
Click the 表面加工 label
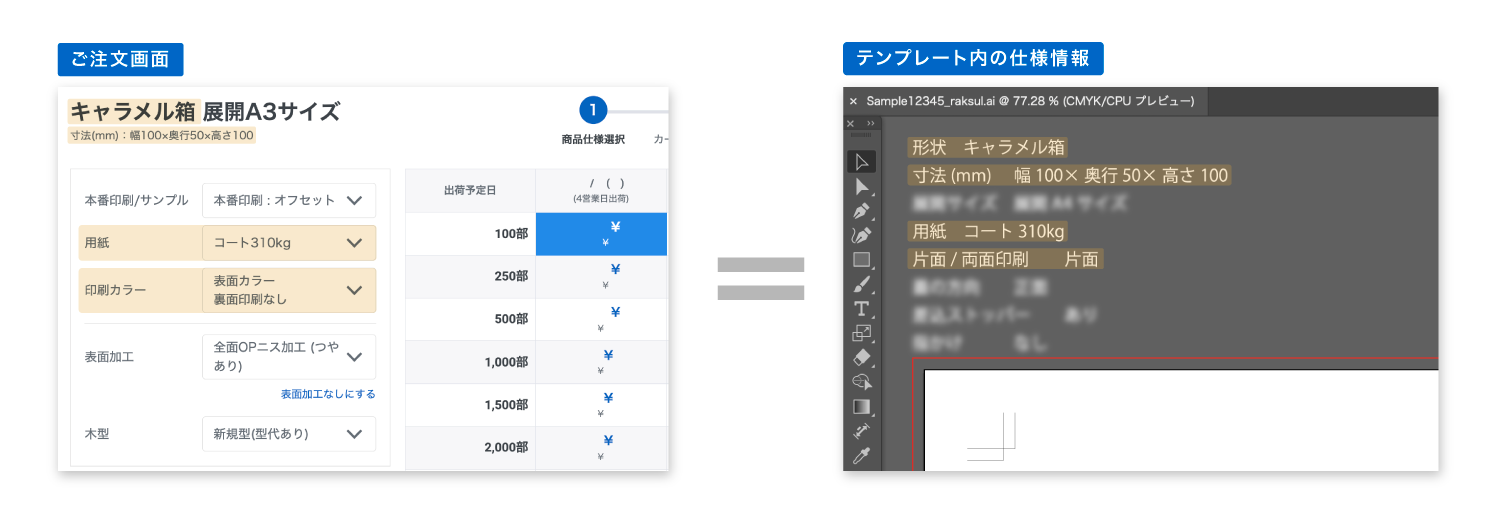[110, 357]
